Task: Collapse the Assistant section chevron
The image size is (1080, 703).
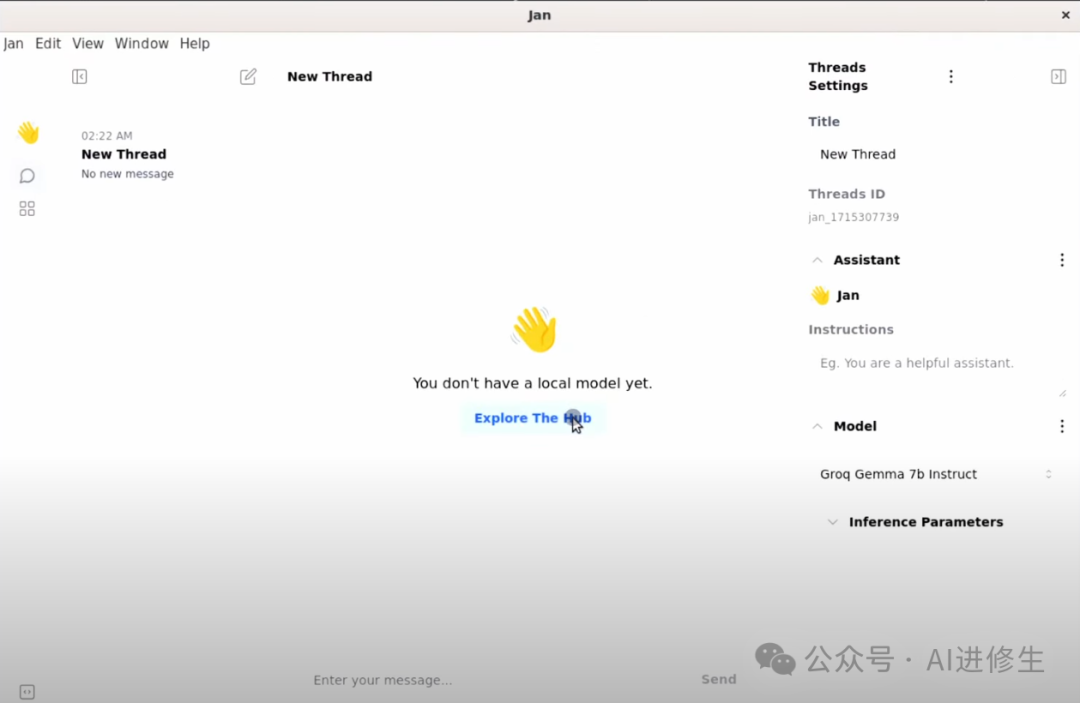Action: pyautogui.click(x=817, y=260)
